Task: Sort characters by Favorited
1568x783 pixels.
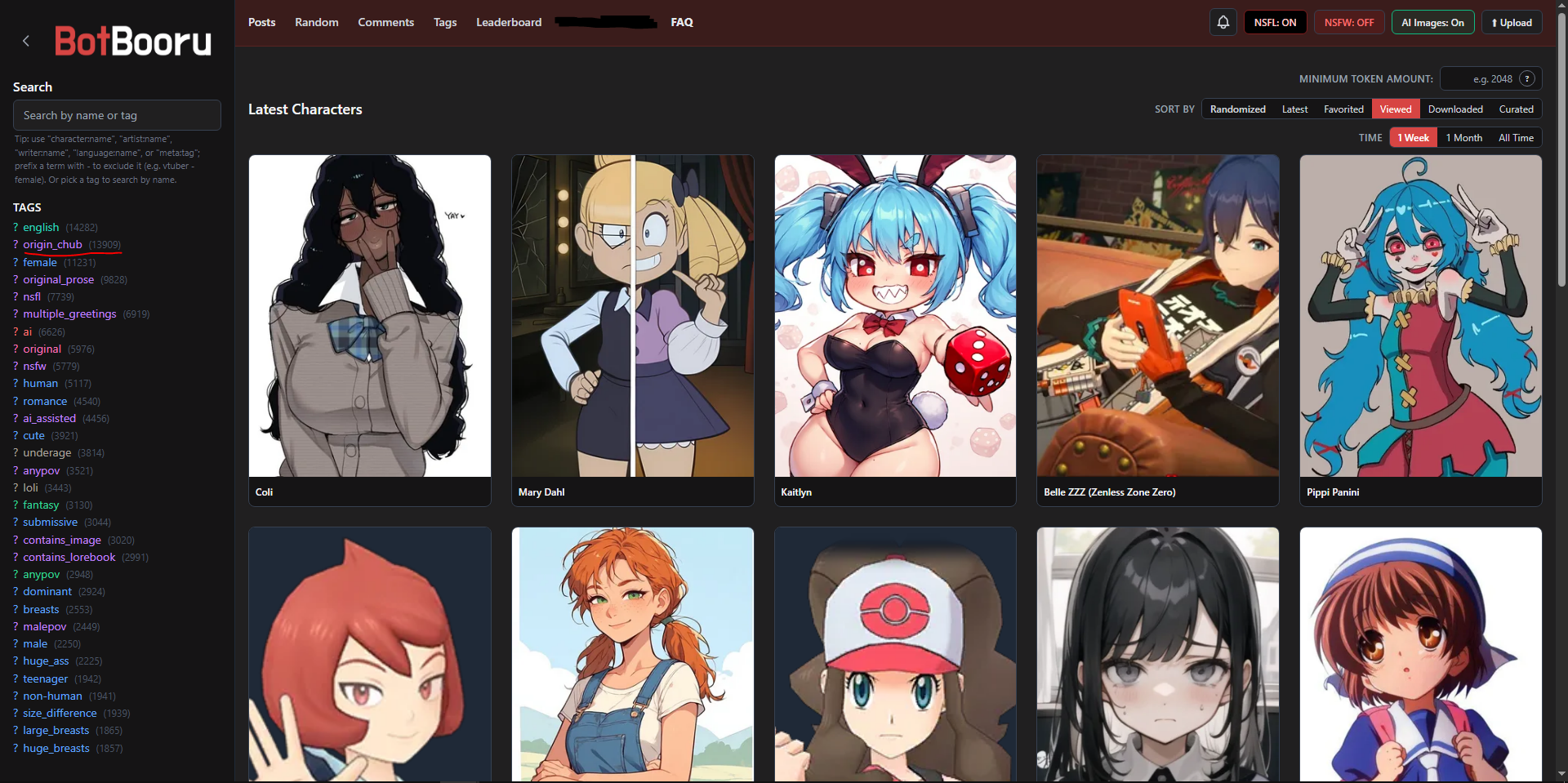Action: click(1343, 109)
